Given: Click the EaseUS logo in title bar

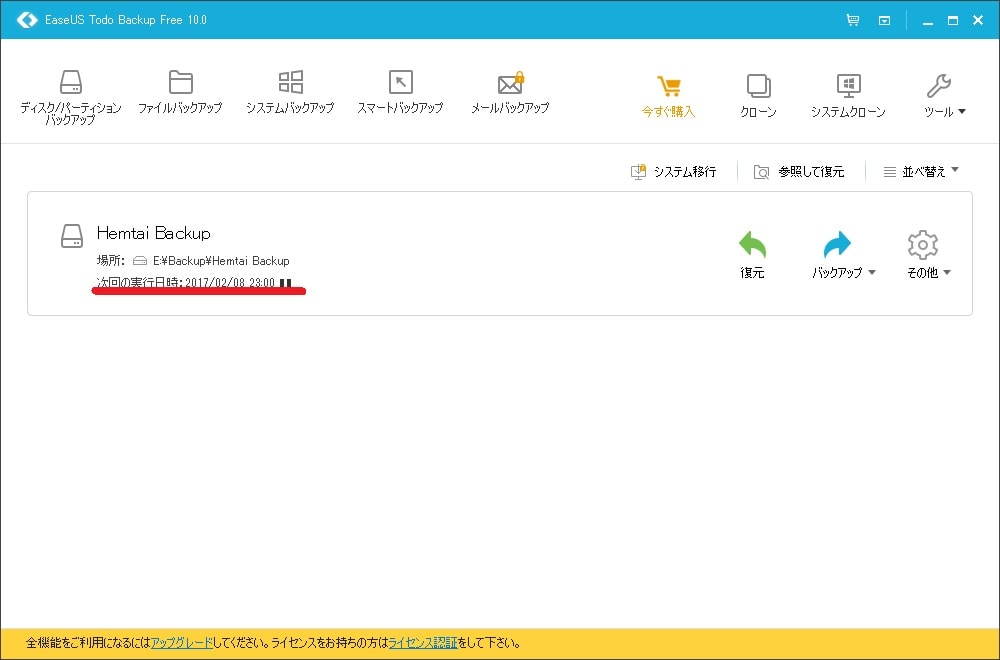Looking at the screenshot, I should click(x=27, y=20).
